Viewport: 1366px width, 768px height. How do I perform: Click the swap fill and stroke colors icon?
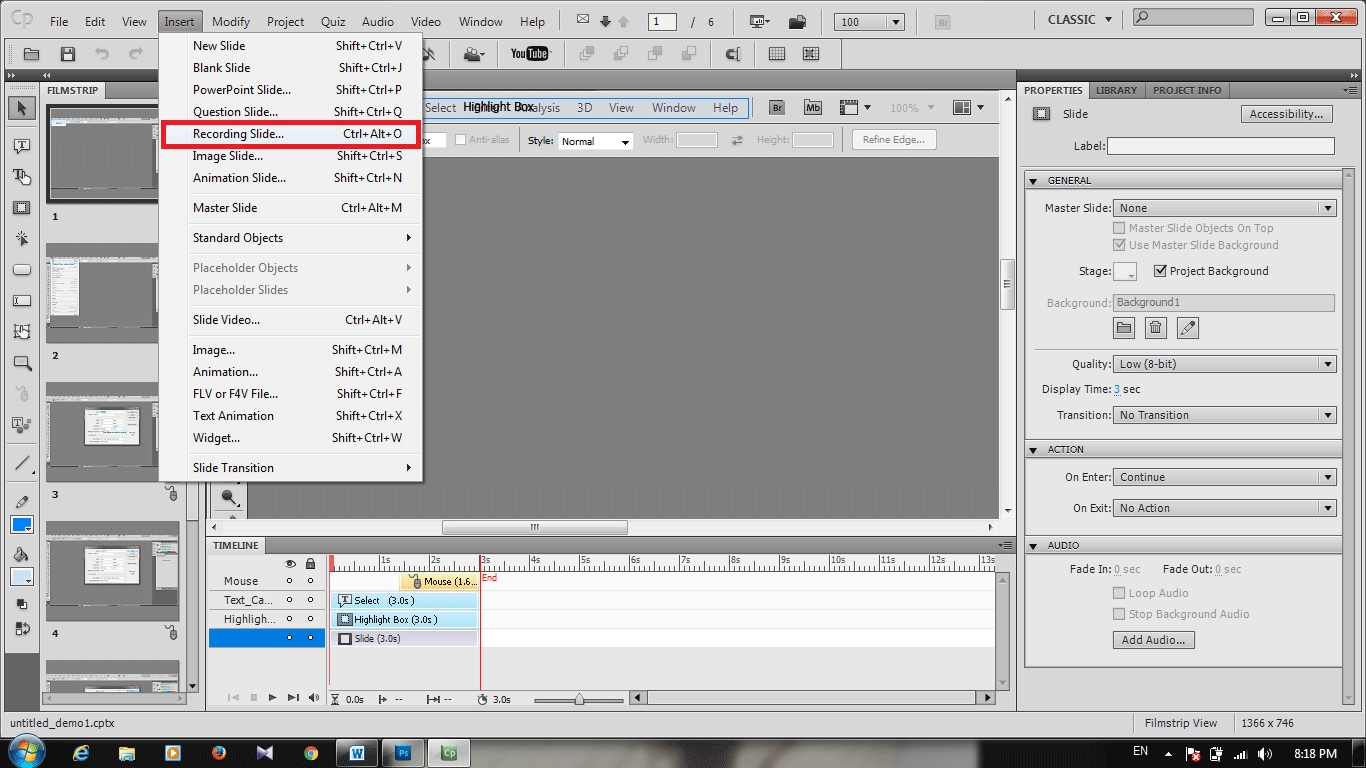21,628
